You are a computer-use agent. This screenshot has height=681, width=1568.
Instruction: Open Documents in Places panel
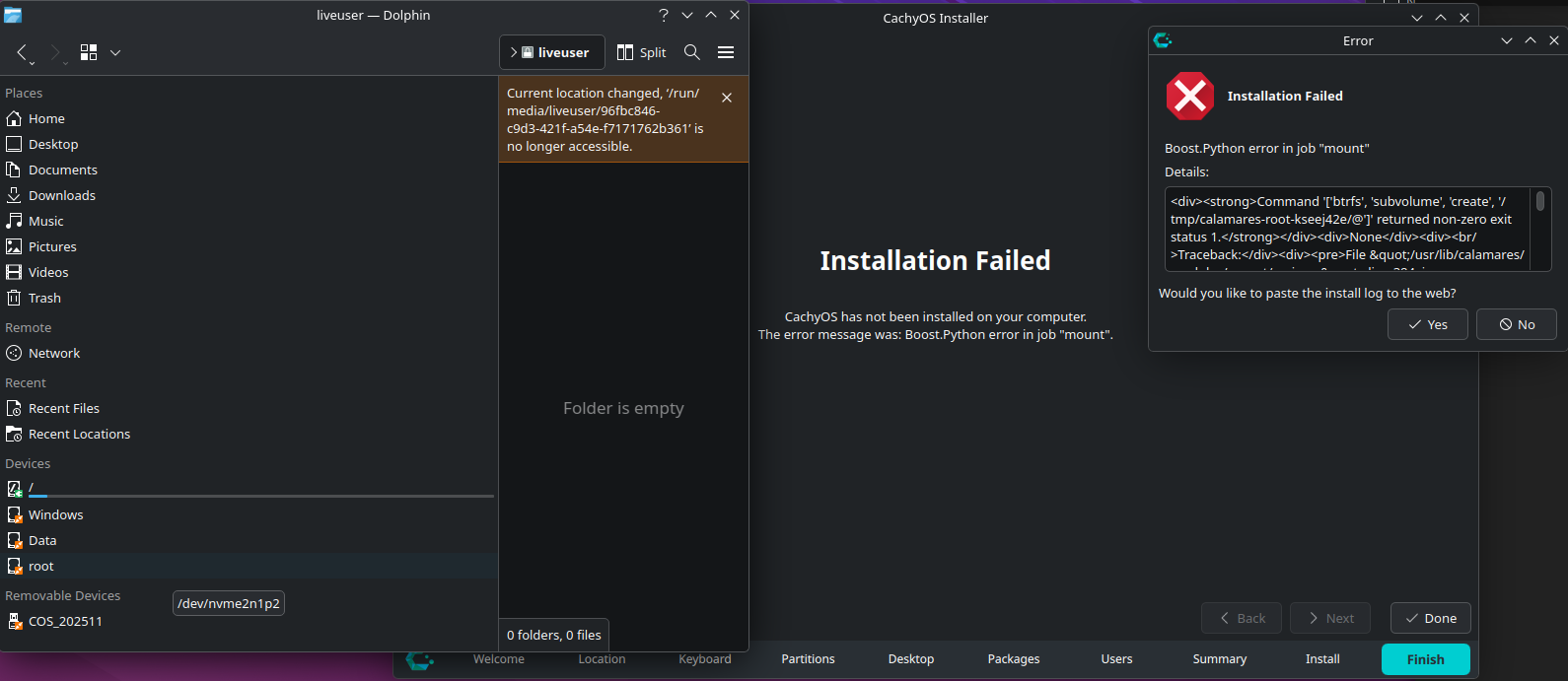(249, 170)
